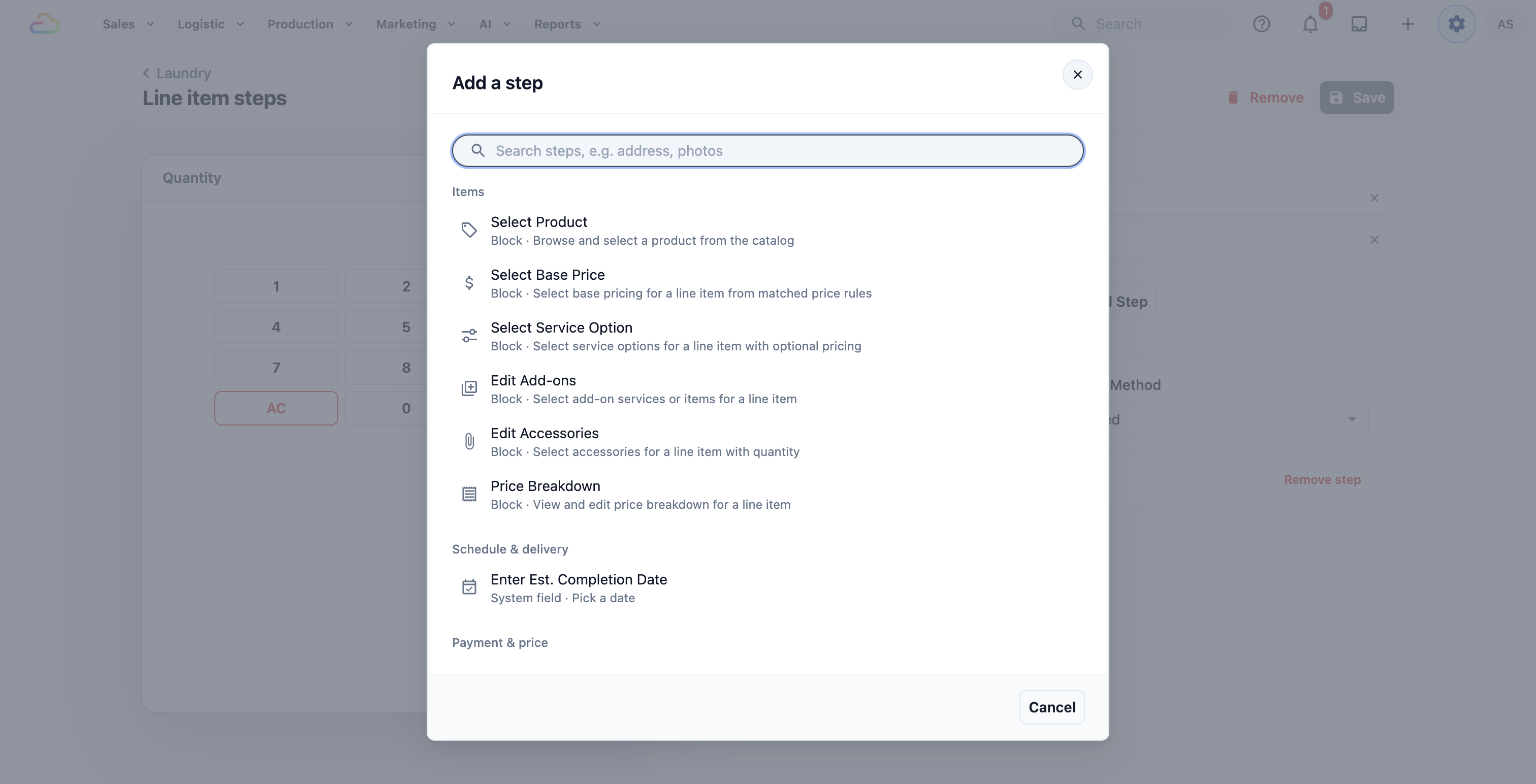The image size is (1536, 784).
Task: Click the Price Breakdown receipt icon
Action: [x=469, y=494]
